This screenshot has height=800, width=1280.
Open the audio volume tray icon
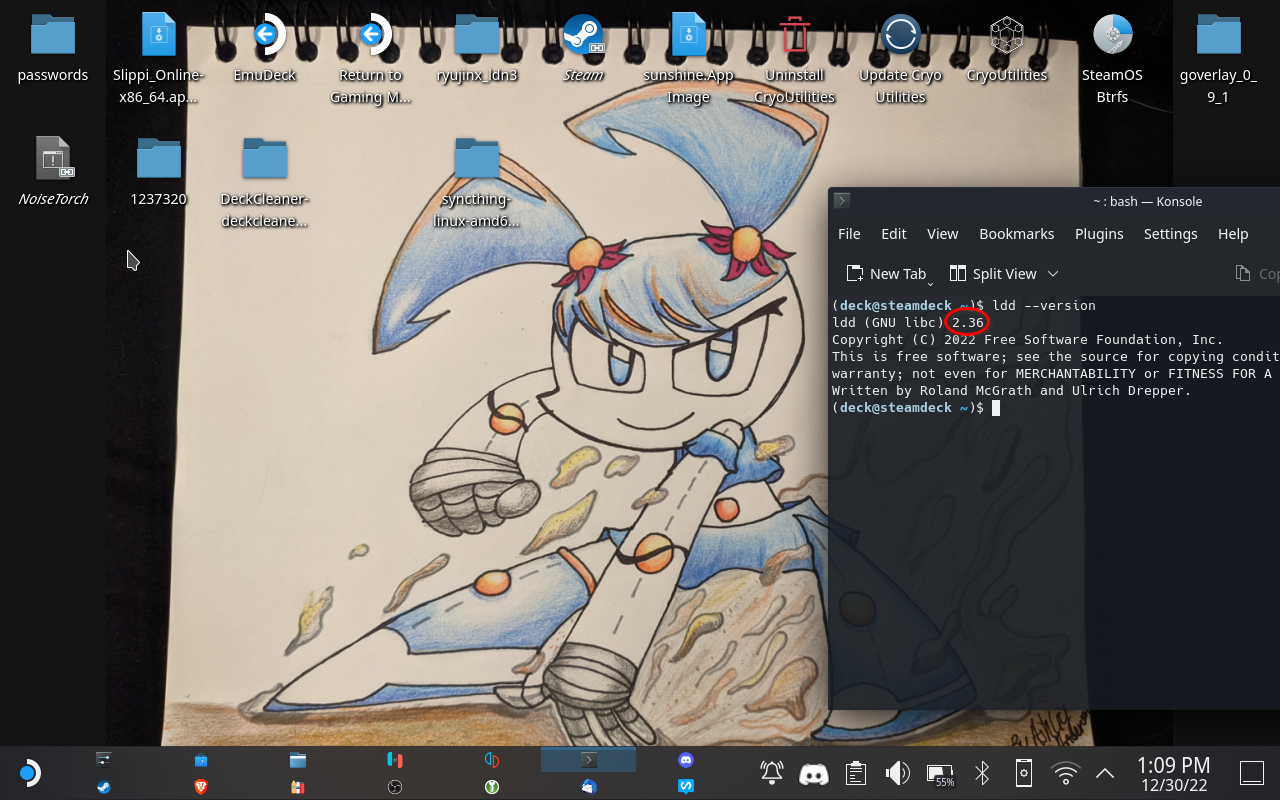tap(897, 773)
